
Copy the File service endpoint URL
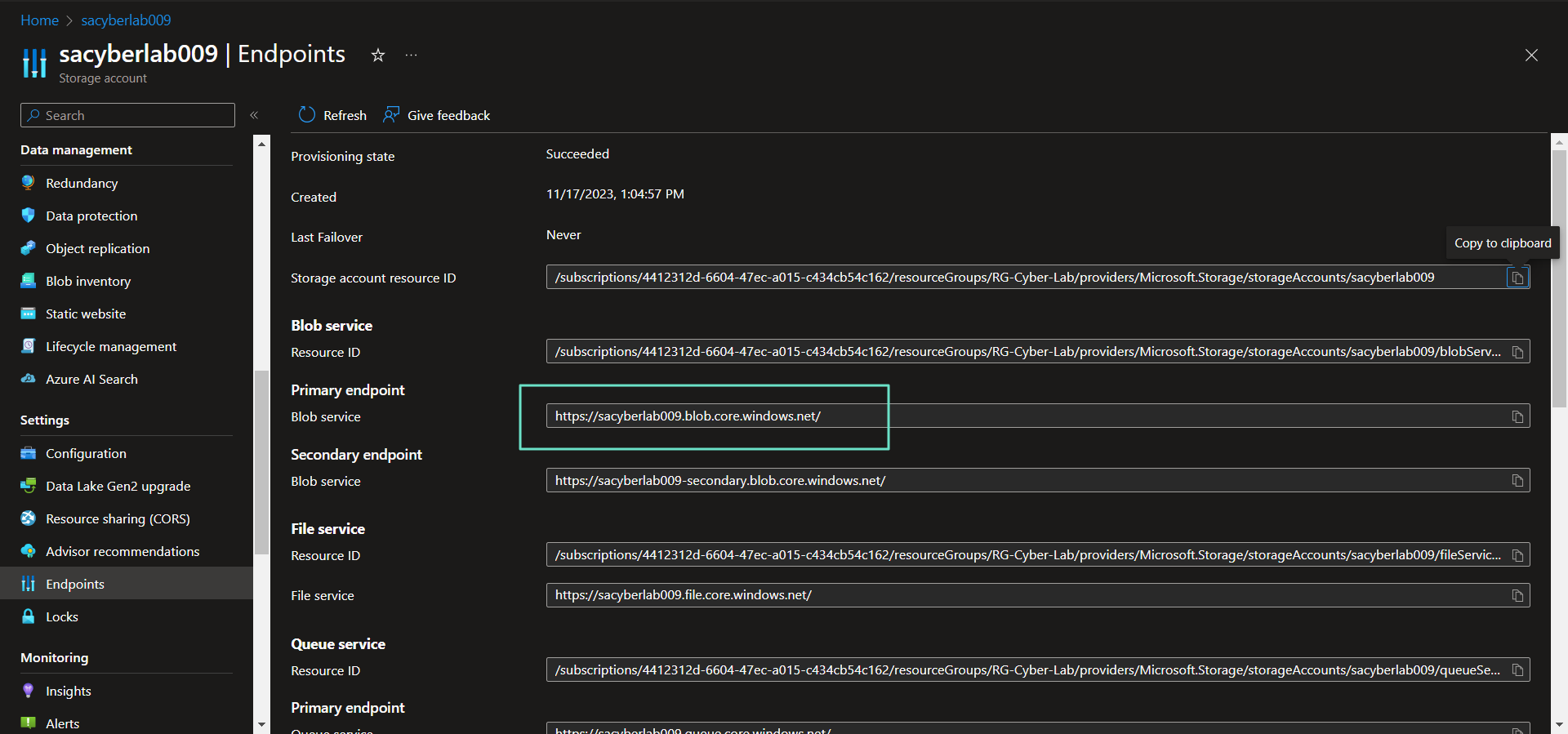click(x=1517, y=595)
